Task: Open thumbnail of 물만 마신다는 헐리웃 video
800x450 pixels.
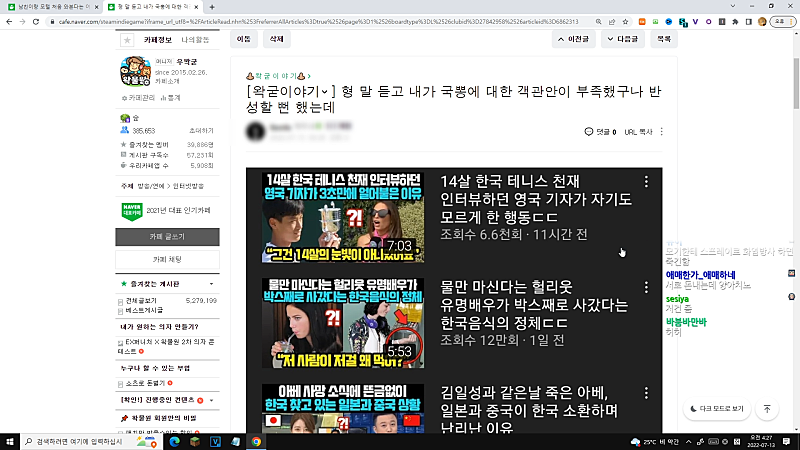Action: coord(343,323)
